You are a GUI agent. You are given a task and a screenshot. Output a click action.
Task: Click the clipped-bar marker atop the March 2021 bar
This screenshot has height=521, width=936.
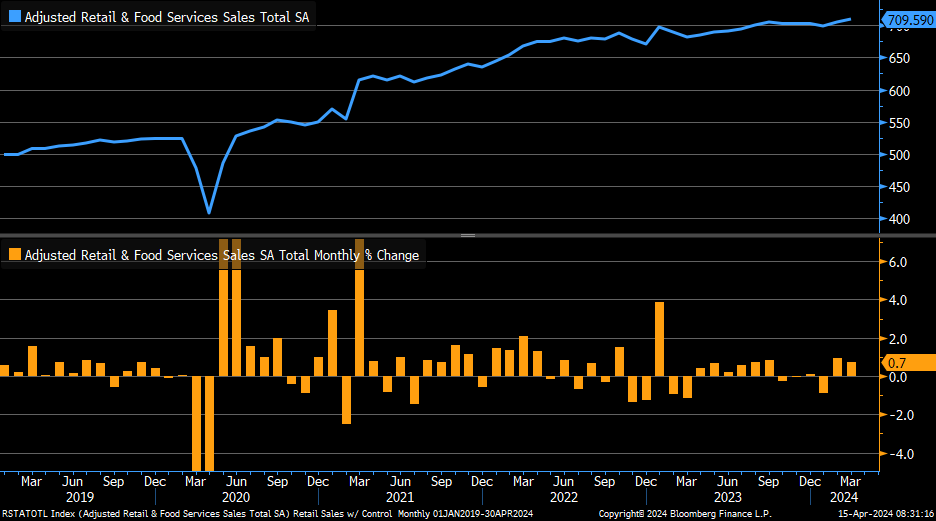pos(359,247)
